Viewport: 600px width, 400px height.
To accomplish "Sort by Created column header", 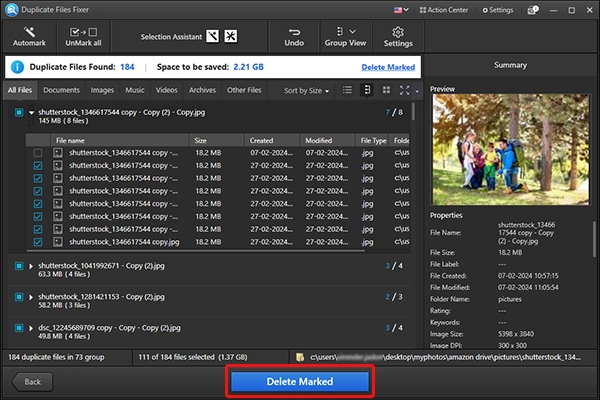I will 272,140.
